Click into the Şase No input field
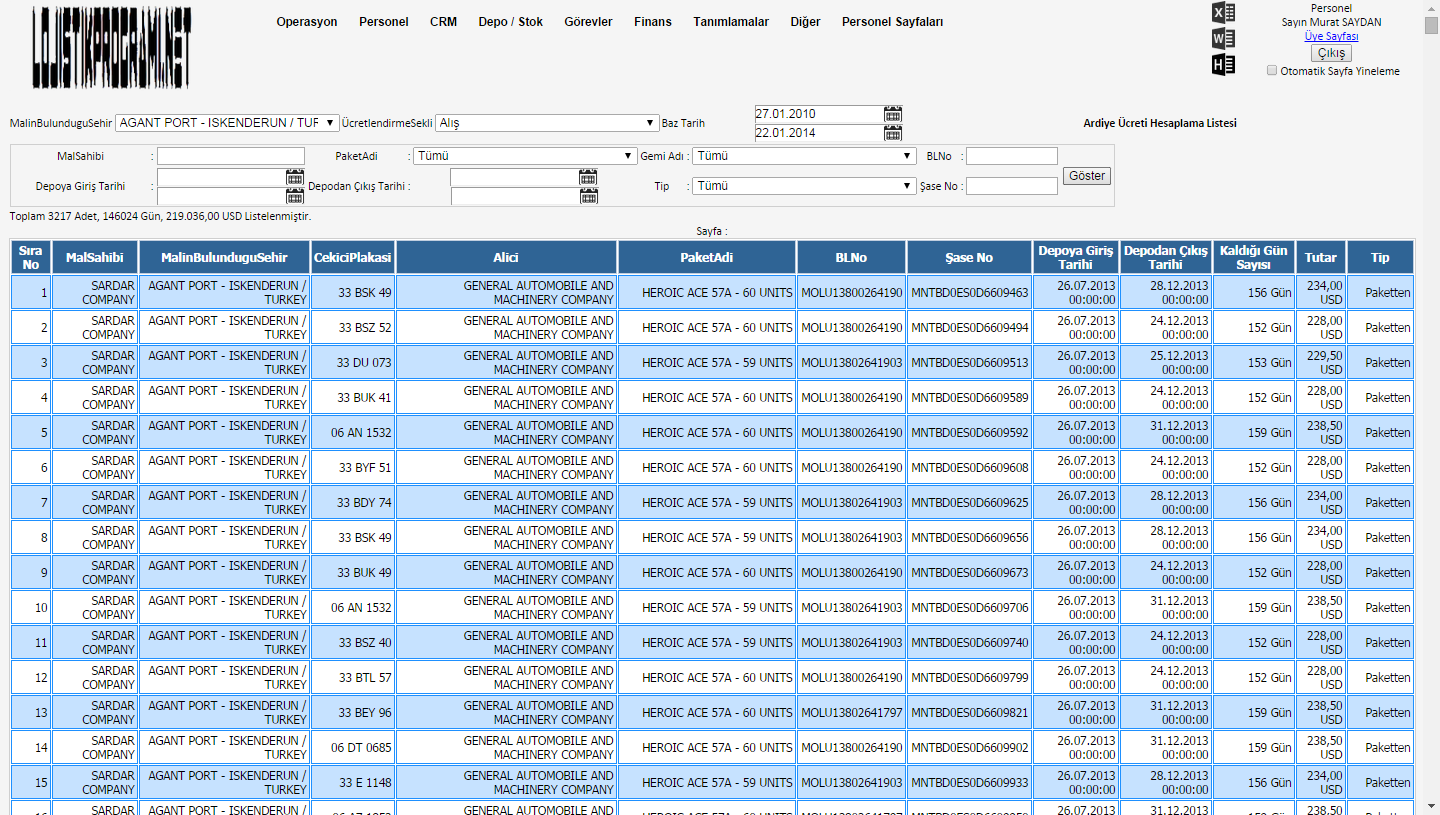Screen dimensions: 1440x815 click(x=1012, y=186)
